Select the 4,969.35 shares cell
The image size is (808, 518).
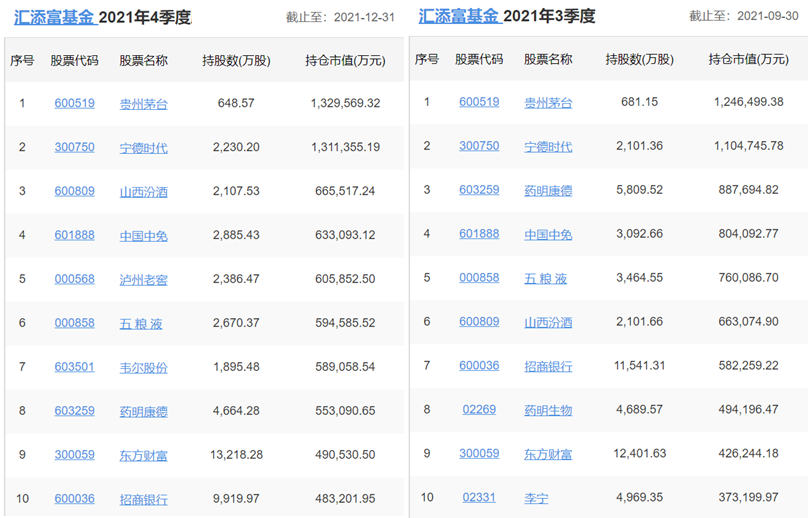[x=639, y=497]
